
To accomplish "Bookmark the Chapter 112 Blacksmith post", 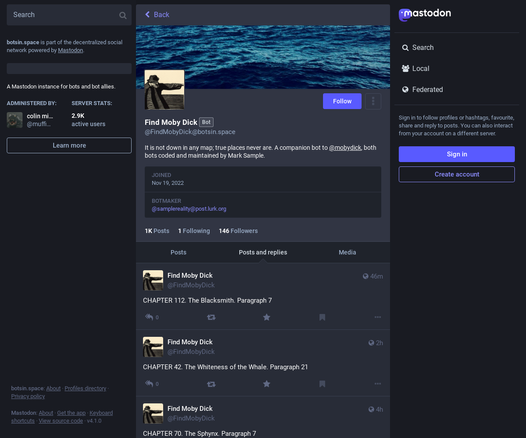I will tap(322, 317).
